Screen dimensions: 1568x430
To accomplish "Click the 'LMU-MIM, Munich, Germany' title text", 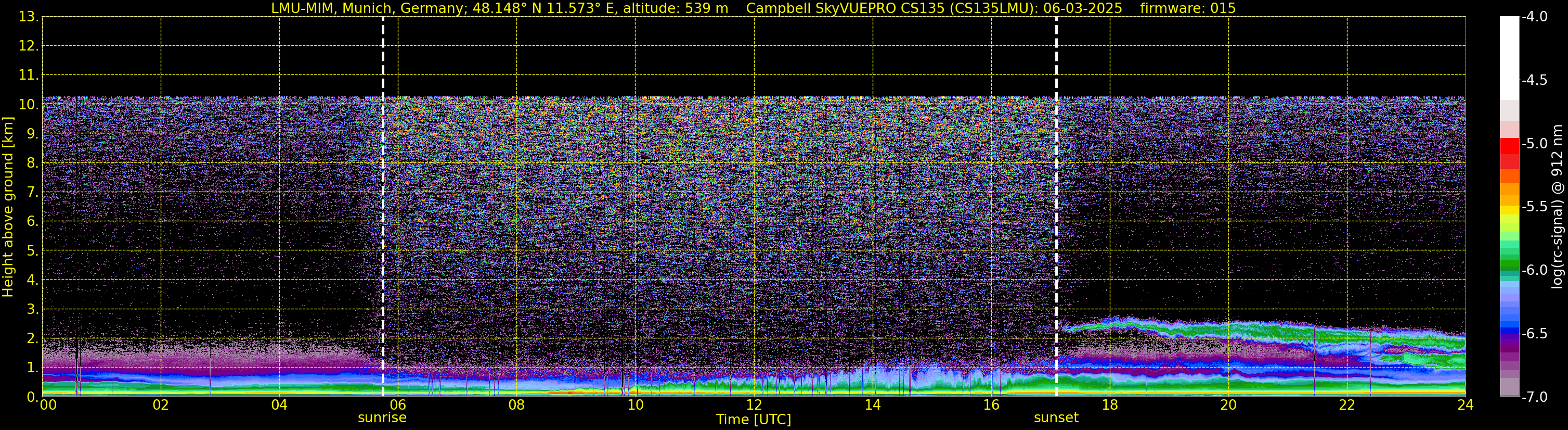I will pyautogui.click(x=369, y=8).
